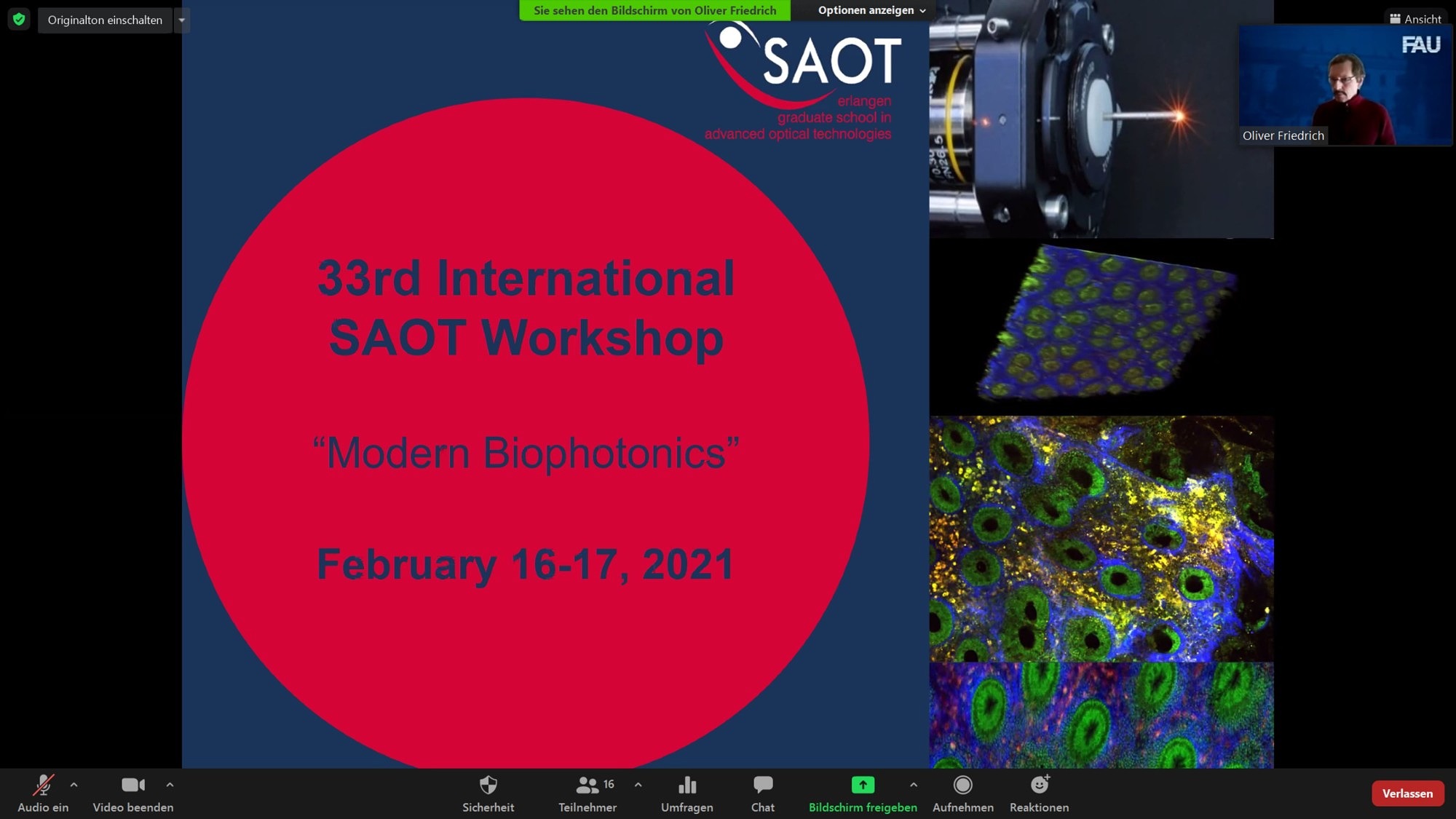Click Originalton einschalten button
The height and width of the screenshot is (819, 1456).
click(105, 20)
